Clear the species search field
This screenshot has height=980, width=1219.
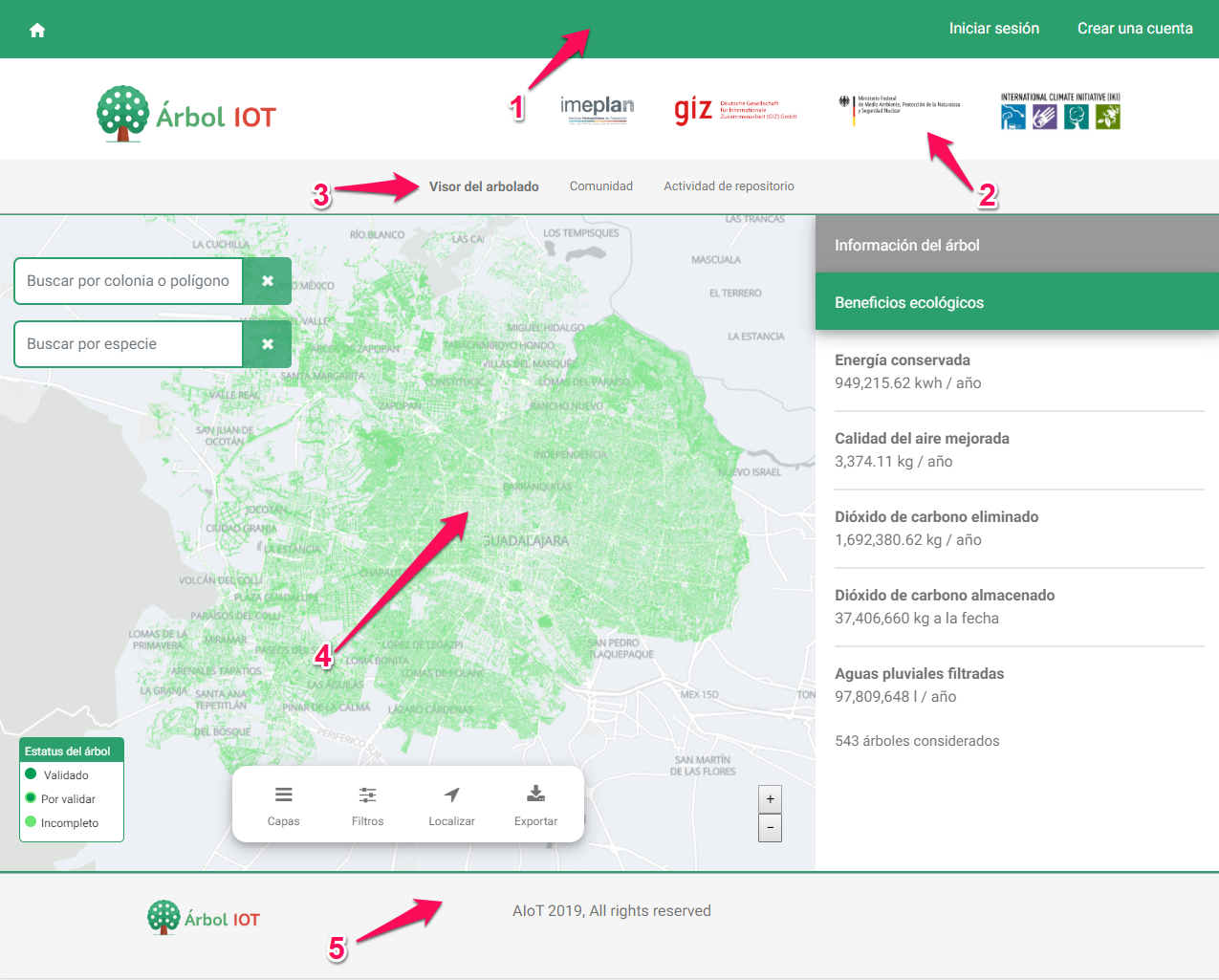(x=268, y=344)
